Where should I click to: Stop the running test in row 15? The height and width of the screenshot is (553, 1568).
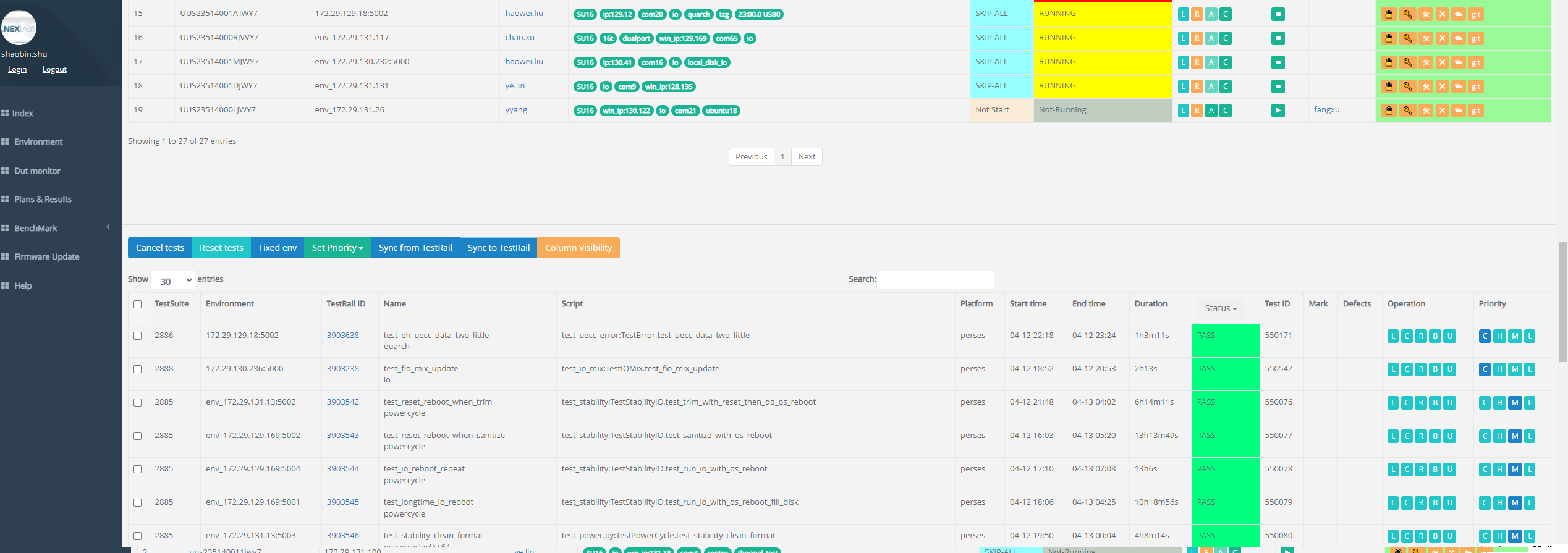click(1278, 14)
